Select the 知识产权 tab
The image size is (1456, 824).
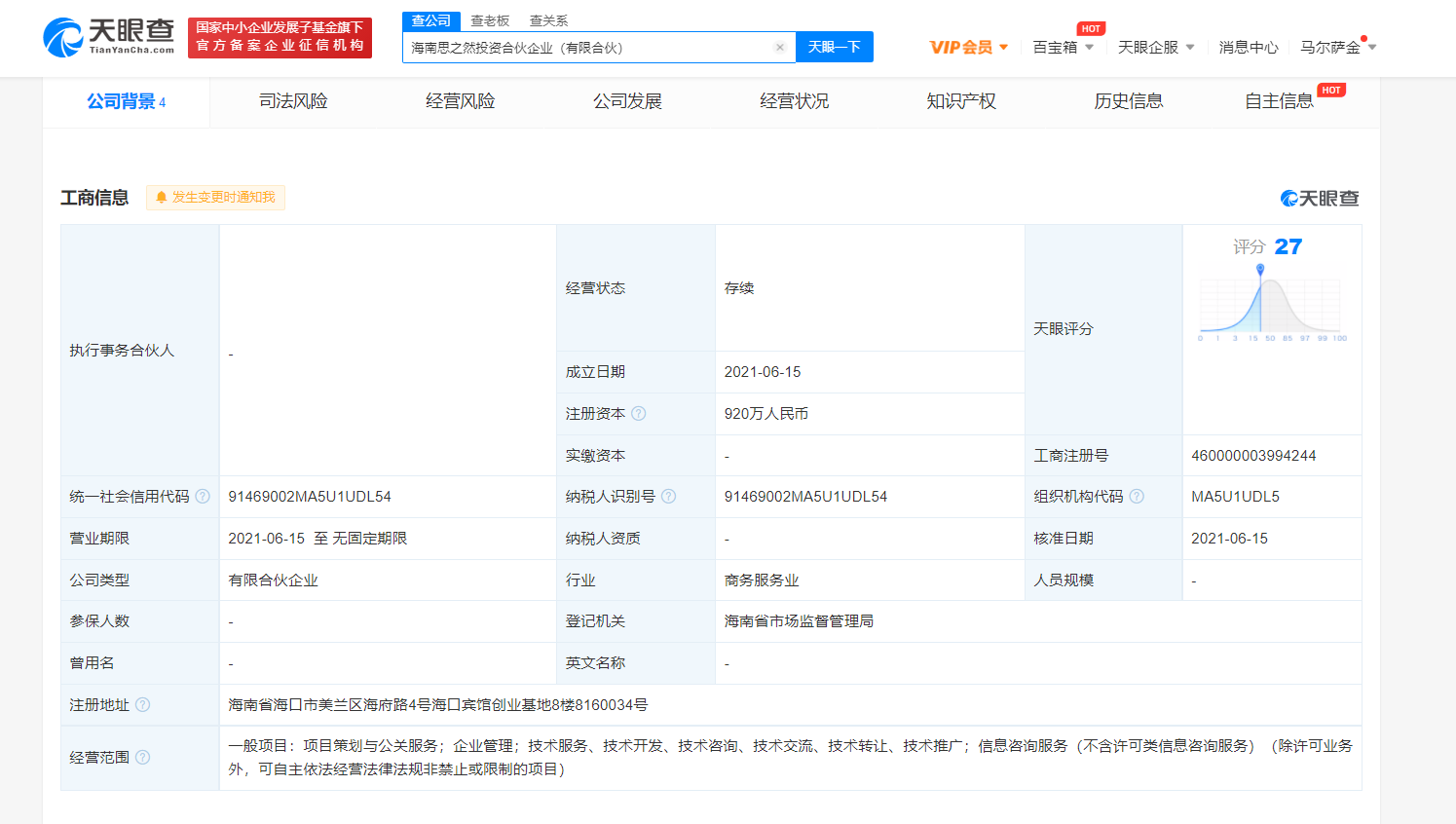961,101
